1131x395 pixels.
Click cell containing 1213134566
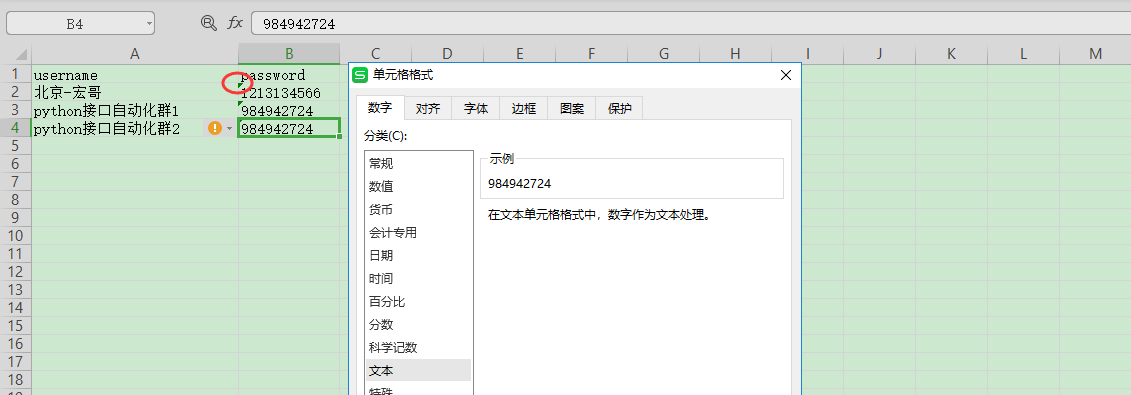pos(289,93)
